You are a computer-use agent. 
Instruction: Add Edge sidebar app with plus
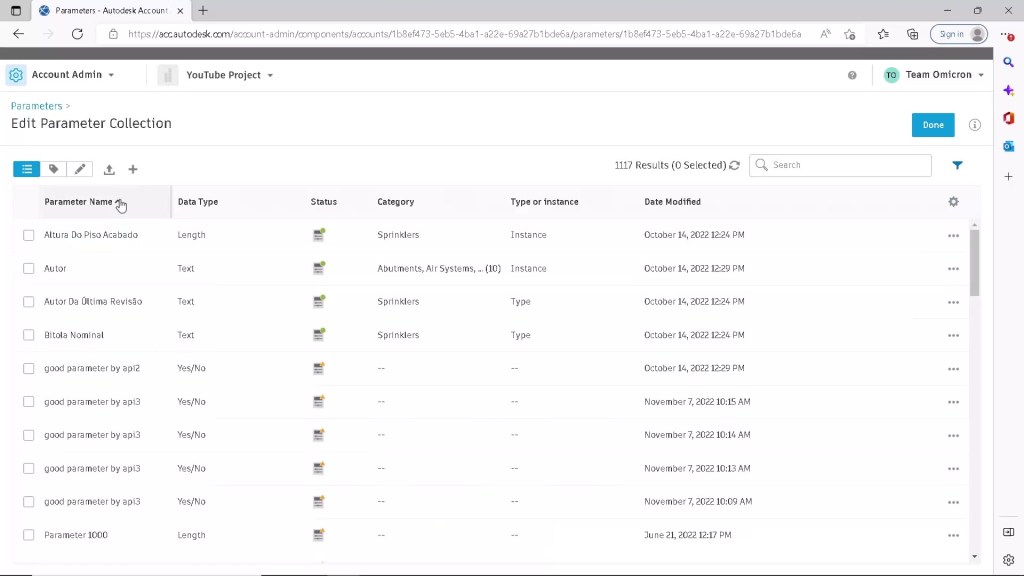coord(1008,176)
